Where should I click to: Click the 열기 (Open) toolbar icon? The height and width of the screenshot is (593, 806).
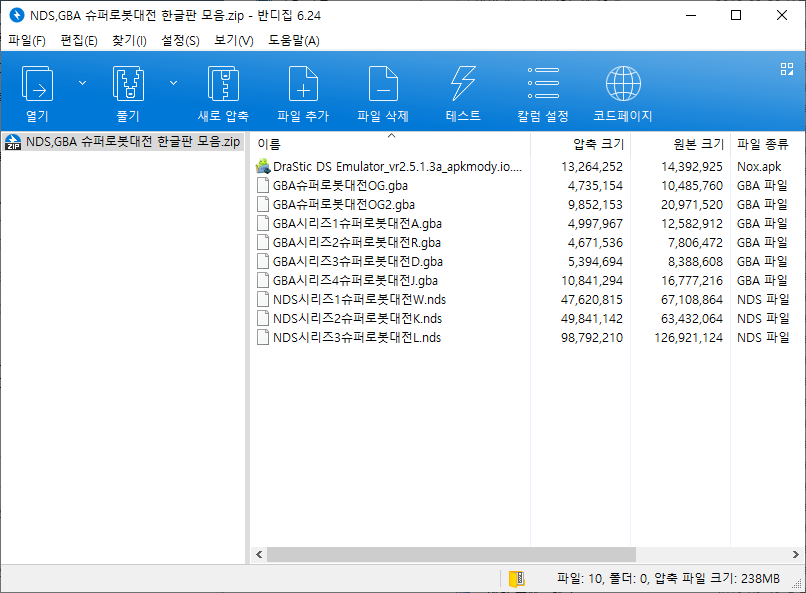37,85
